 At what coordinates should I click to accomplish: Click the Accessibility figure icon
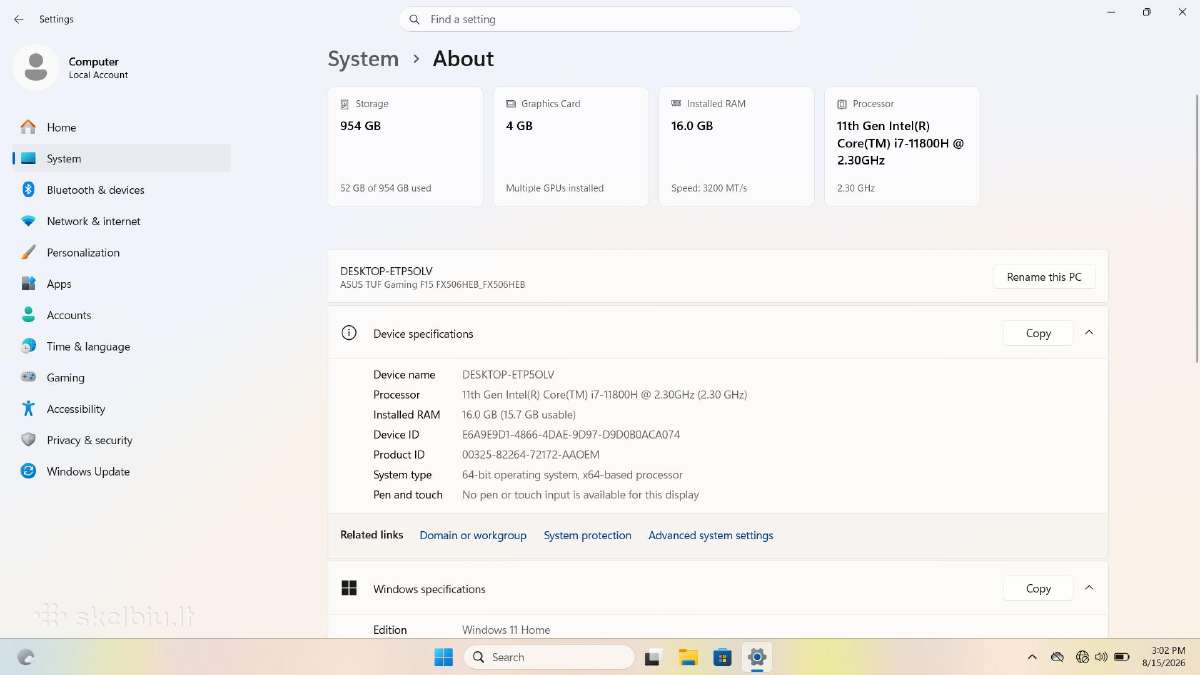coord(28,409)
